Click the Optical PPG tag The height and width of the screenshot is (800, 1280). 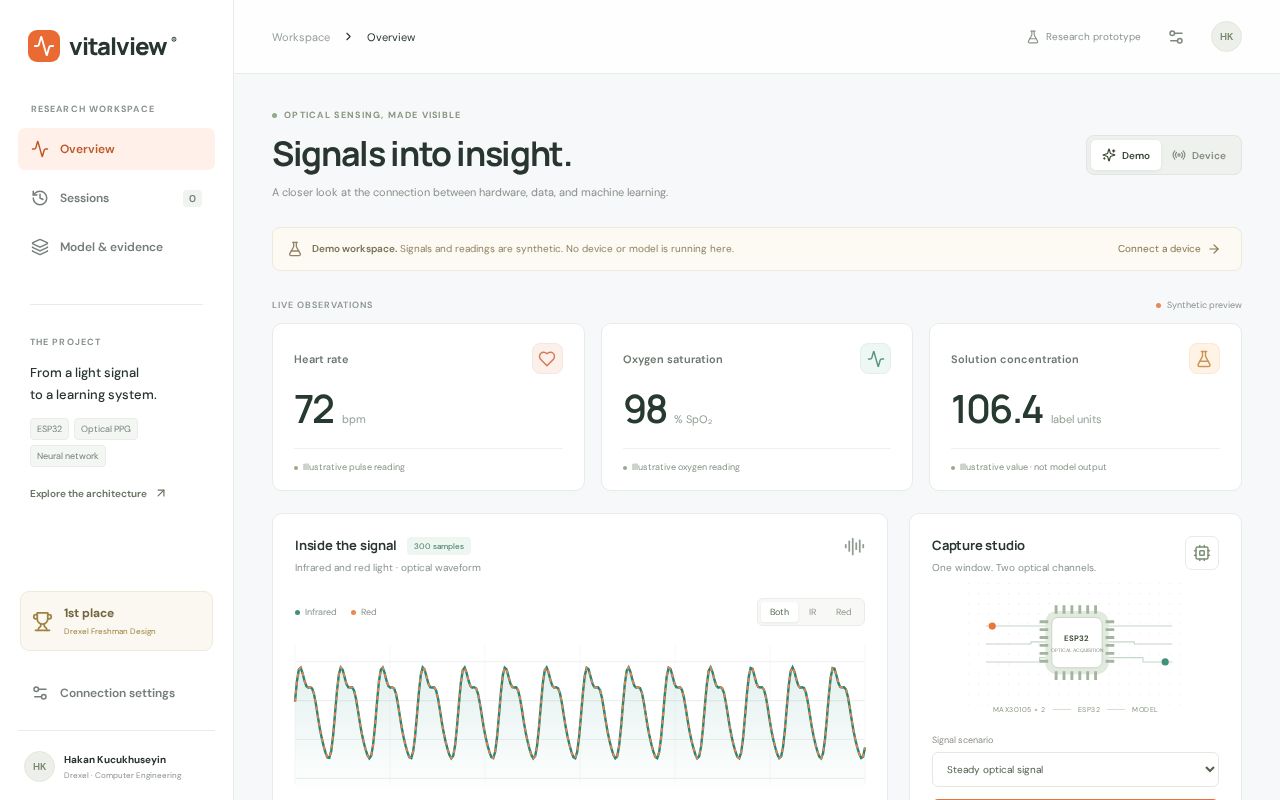pyautogui.click(x=106, y=429)
